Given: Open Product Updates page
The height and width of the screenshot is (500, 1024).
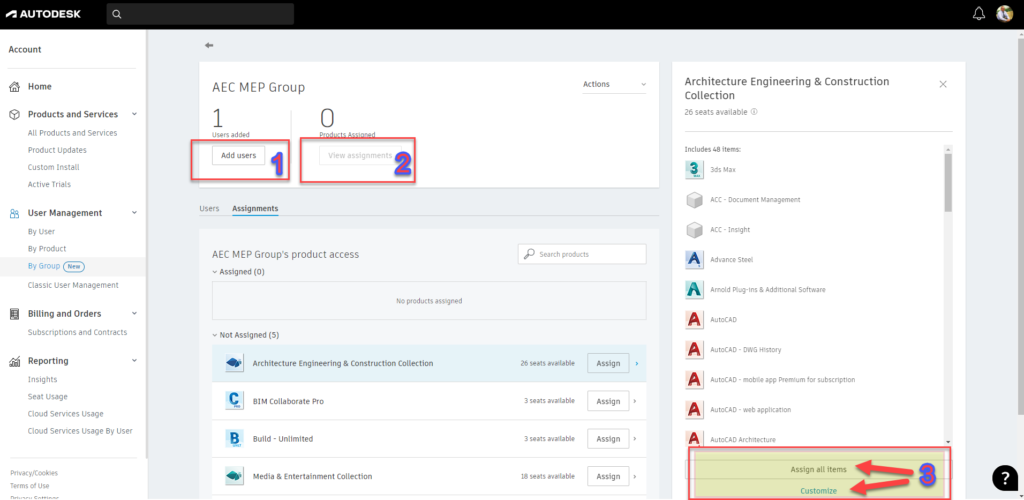Looking at the screenshot, I should 57,150.
